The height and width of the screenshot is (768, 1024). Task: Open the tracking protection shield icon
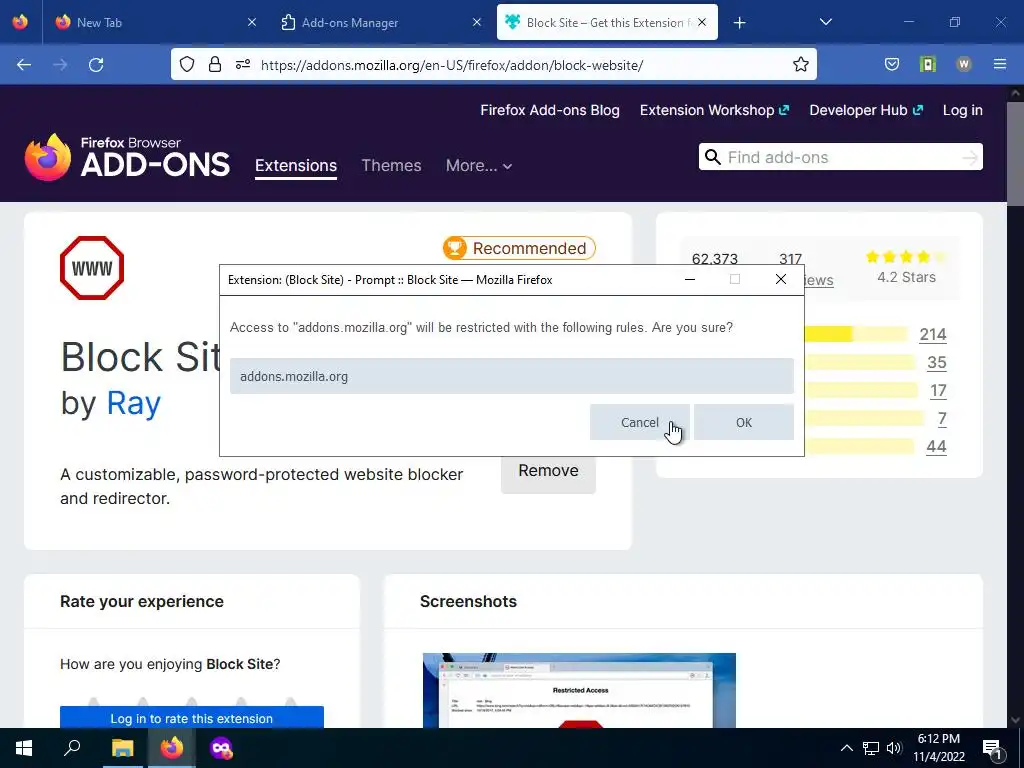pos(187,64)
